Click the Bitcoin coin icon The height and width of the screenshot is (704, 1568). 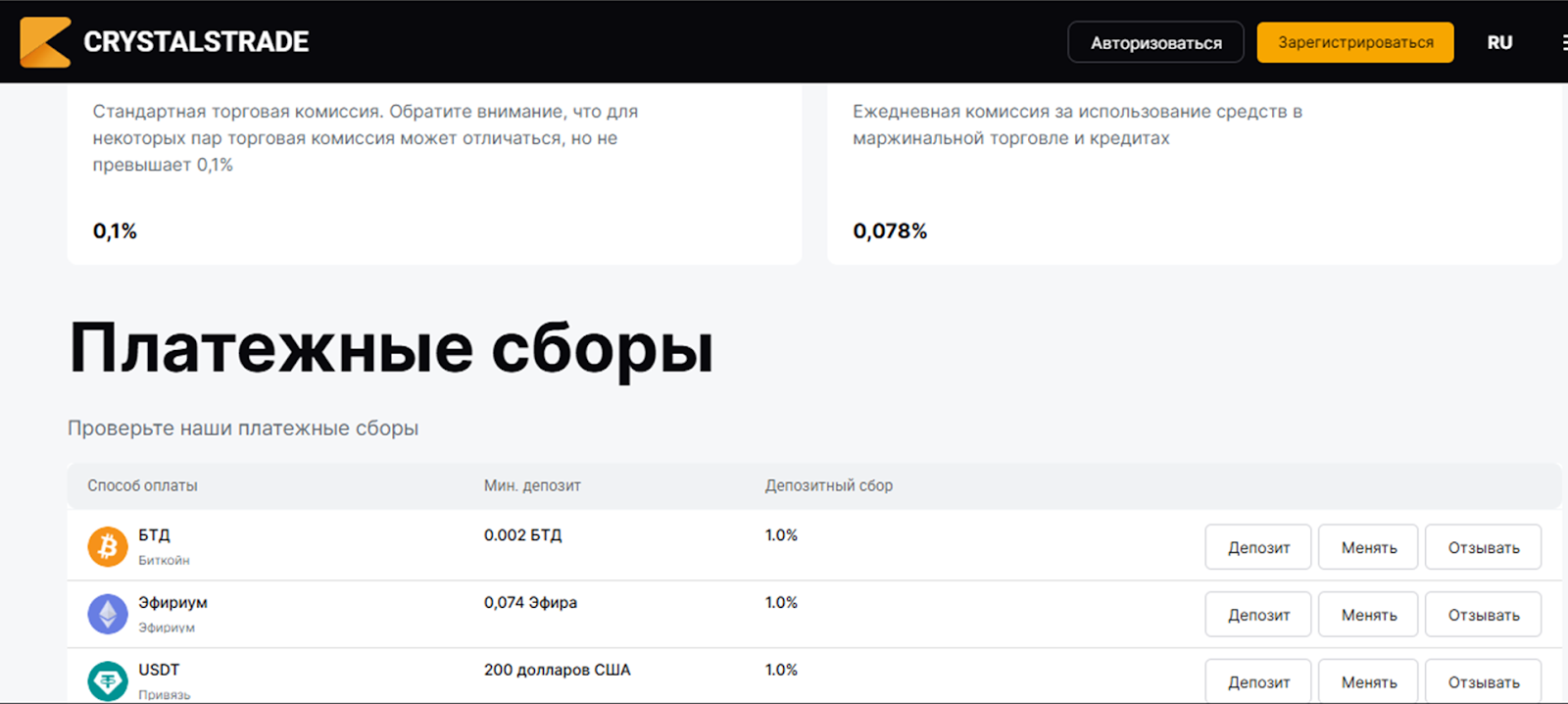point(108,546)
